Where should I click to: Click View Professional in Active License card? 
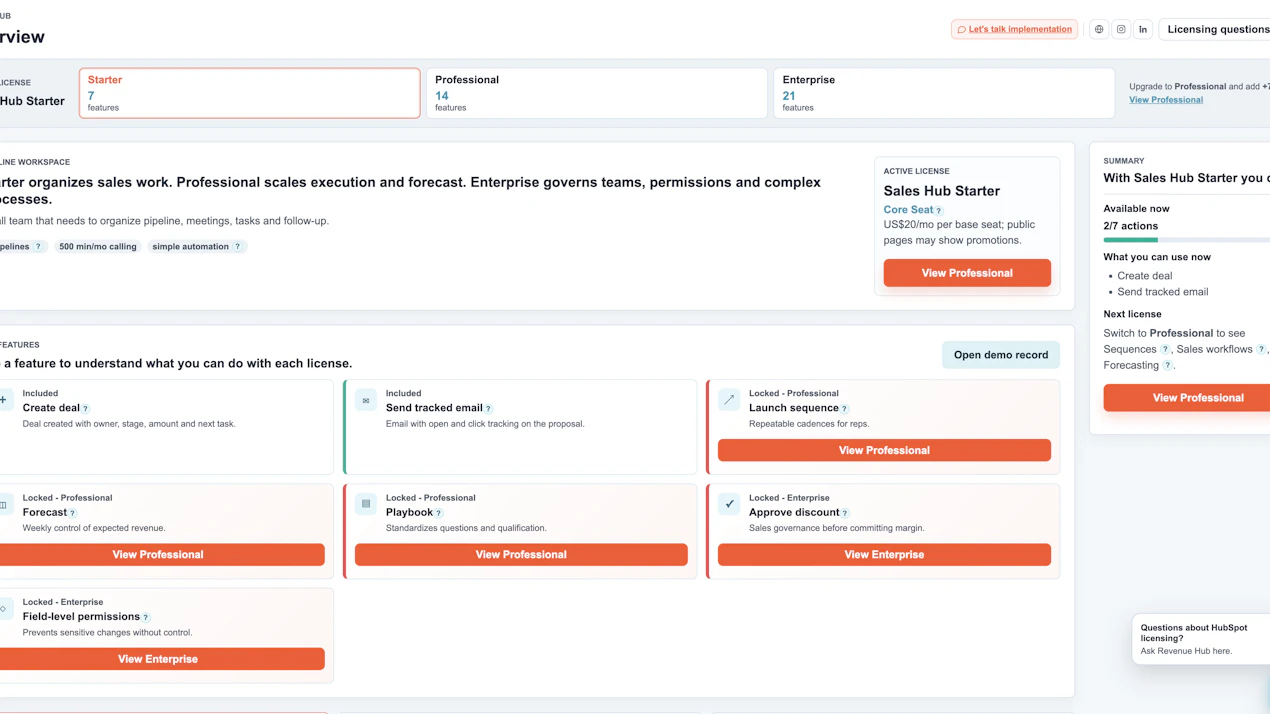(967, 273)
